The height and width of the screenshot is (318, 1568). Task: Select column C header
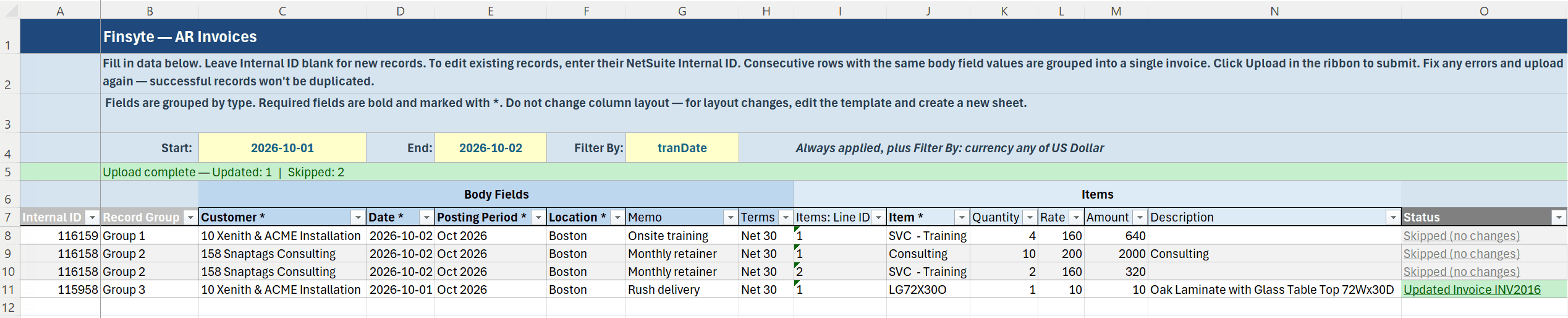point(282,11)
